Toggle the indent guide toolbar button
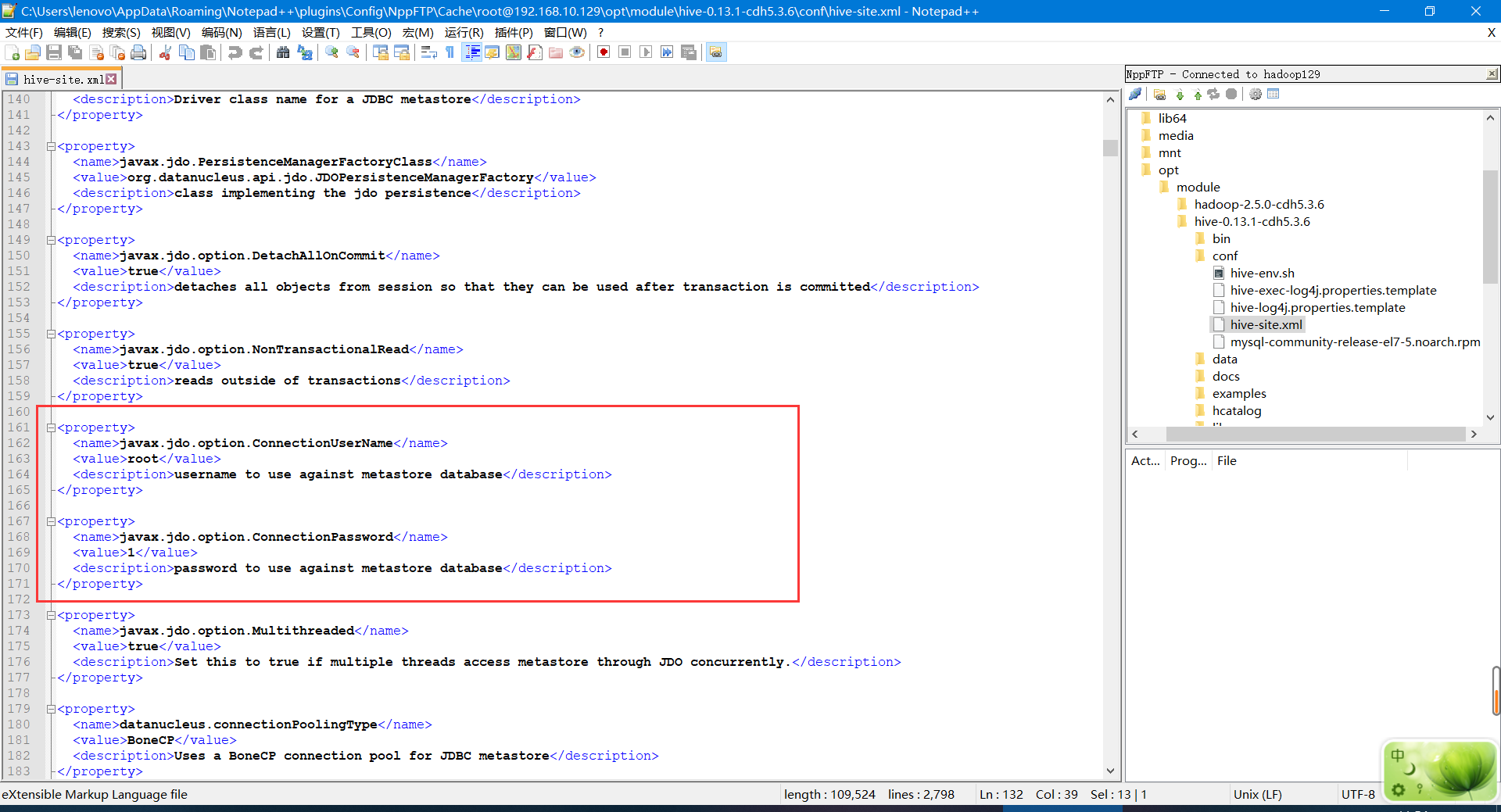This screenshot has height=812, width=1501. 472,52
